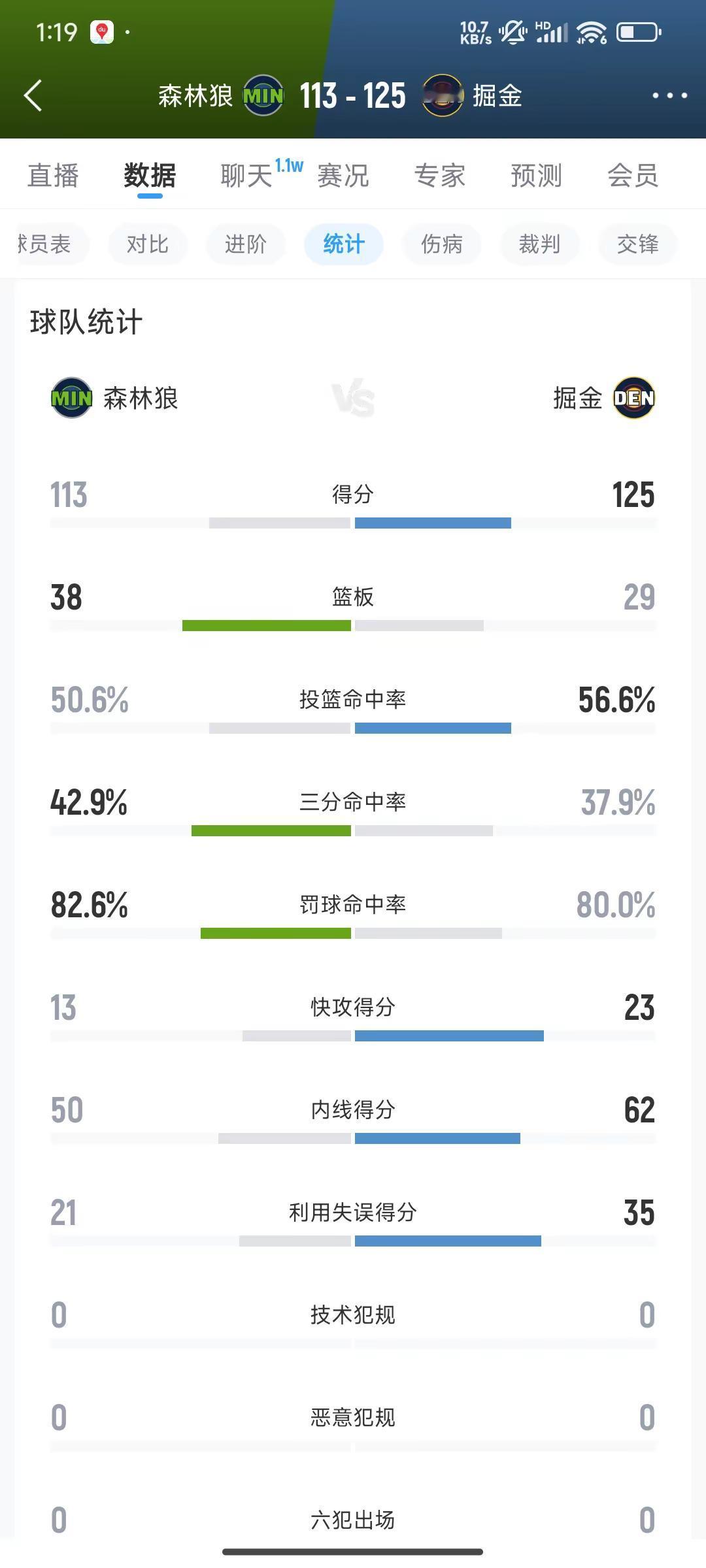The height and width of the screenshot is (1568, 706).
Task: Tap the Denver team logo in header
Action: (x=443, y=96)
